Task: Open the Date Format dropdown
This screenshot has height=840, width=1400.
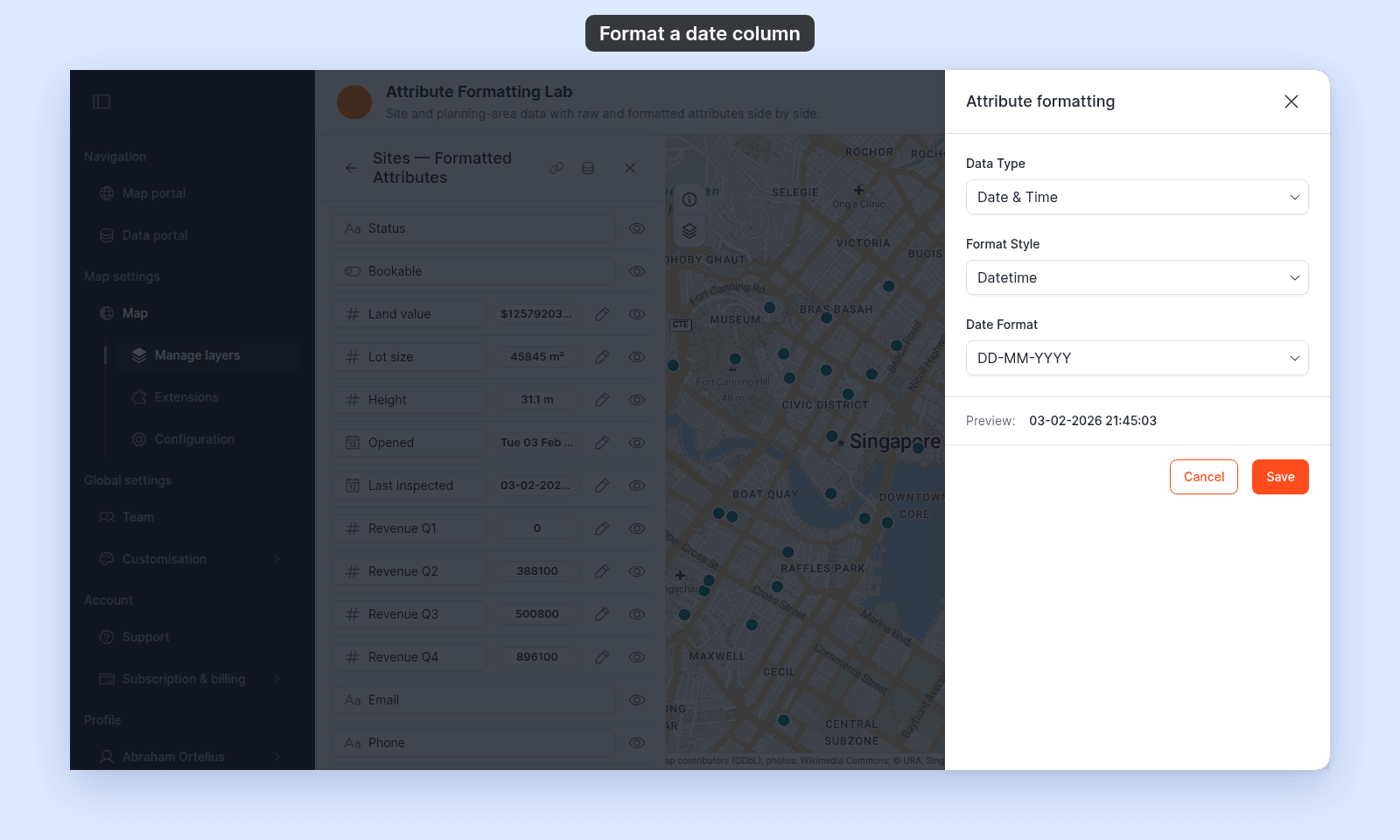Action: click(1137, 358)
